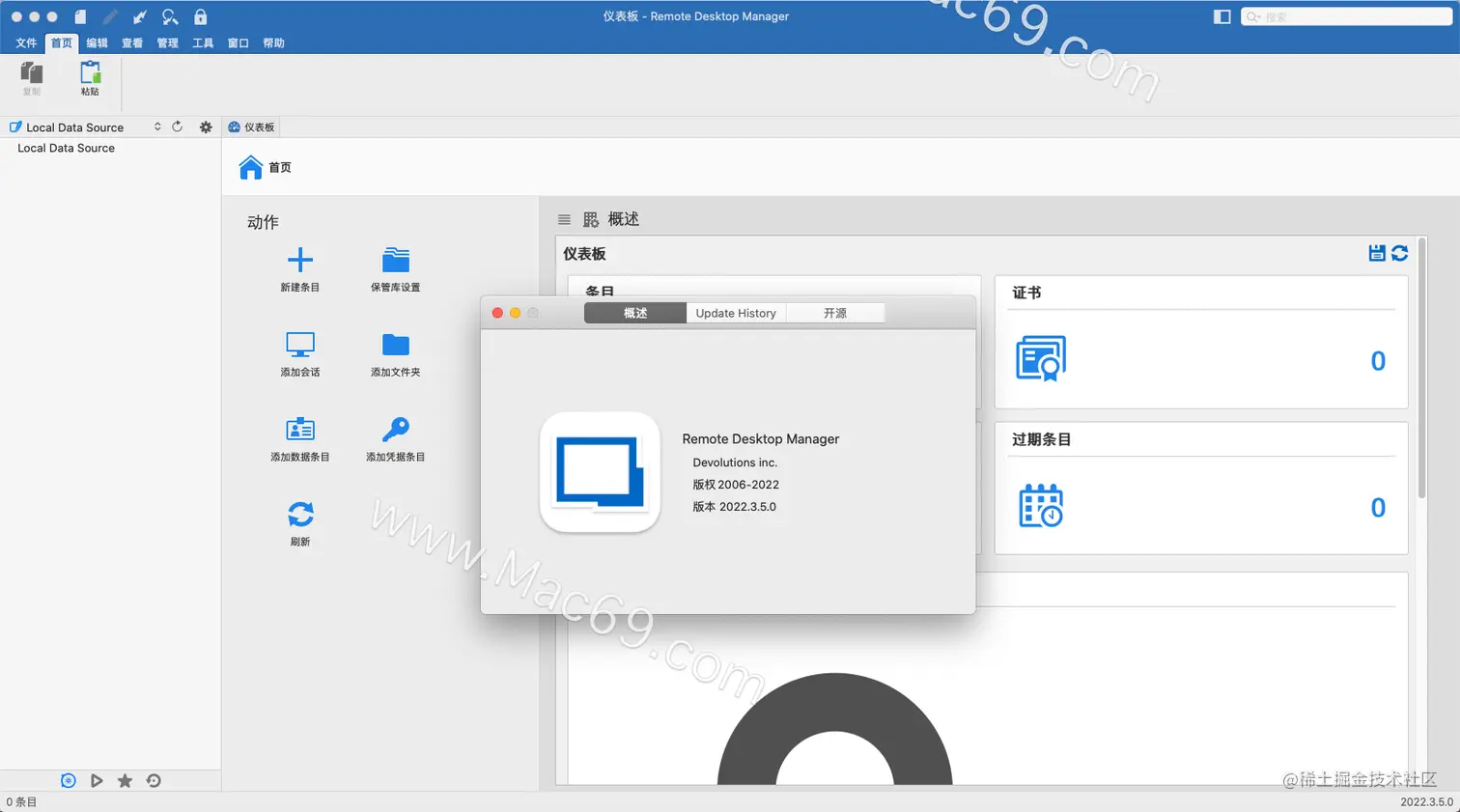1460x812 pixels.
Task: Click the dashboard refresh icon beside the save icon
Action: 1399,253
